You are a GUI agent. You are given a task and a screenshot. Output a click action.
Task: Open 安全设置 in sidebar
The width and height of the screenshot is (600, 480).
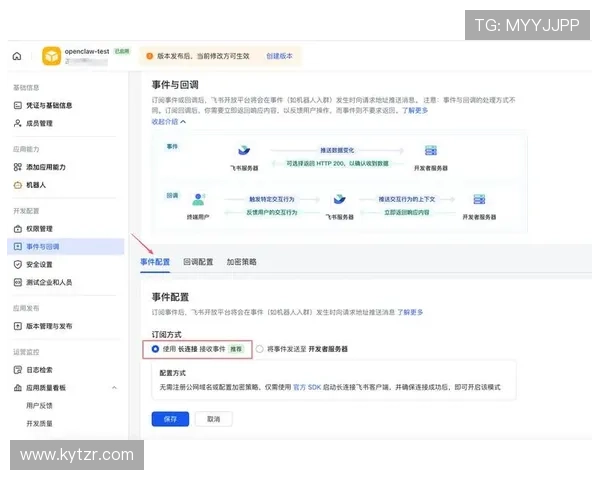pos(39,264)
